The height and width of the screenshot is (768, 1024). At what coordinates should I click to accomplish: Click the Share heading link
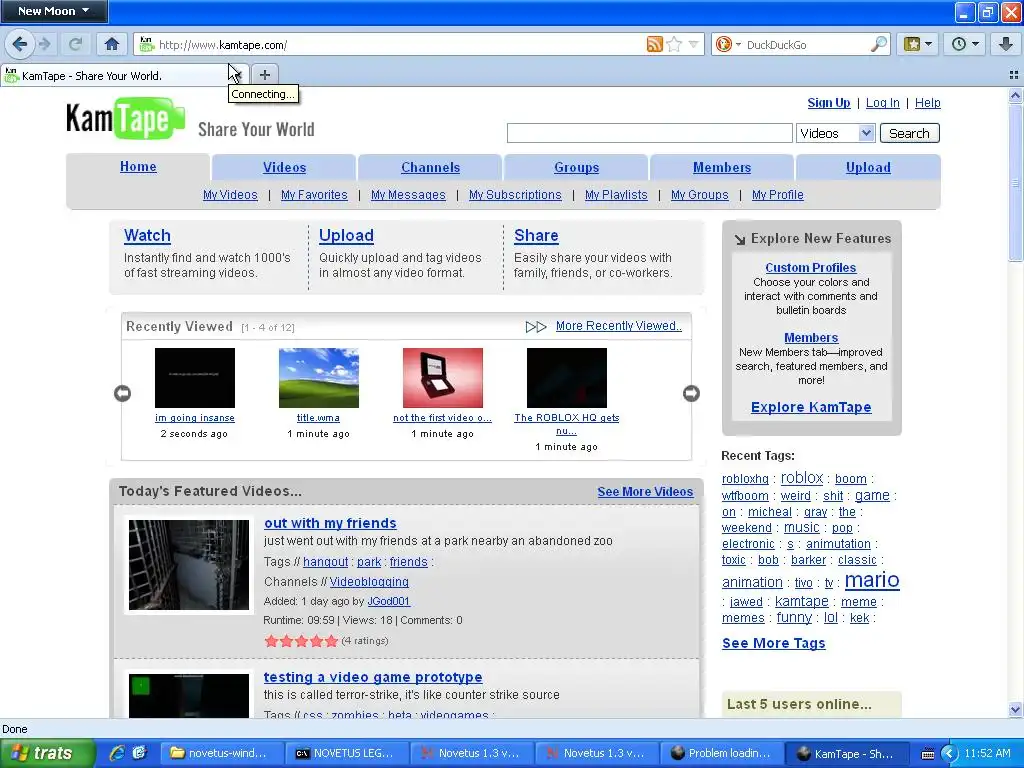click(x=536, y=235)
